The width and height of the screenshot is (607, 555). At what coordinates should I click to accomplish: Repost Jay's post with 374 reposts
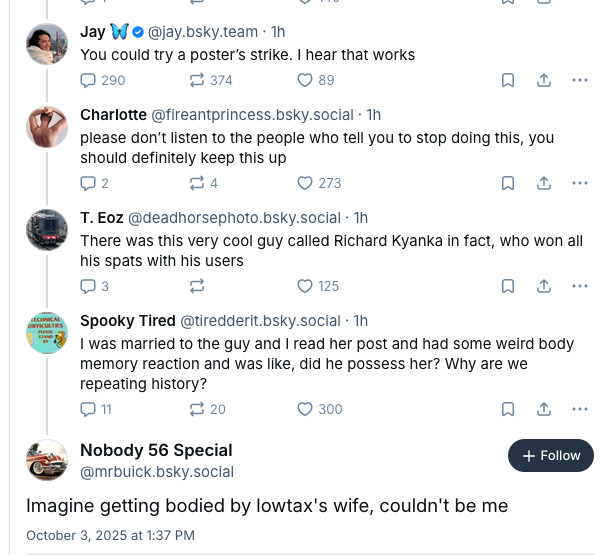click(x=197, y=80)
